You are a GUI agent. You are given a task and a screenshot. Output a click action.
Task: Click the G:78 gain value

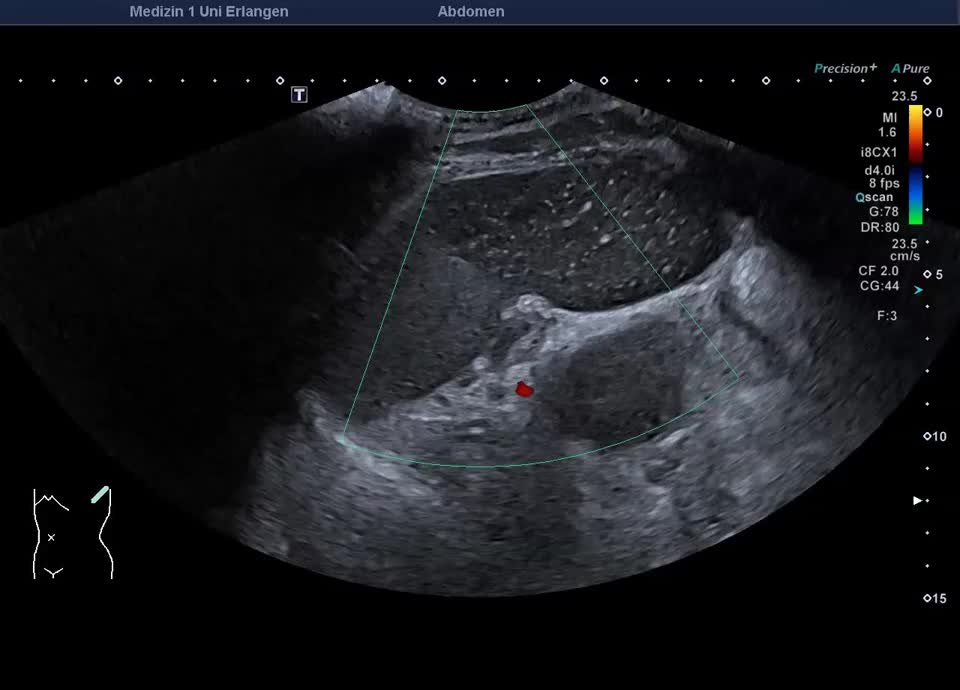click(883, 212)
